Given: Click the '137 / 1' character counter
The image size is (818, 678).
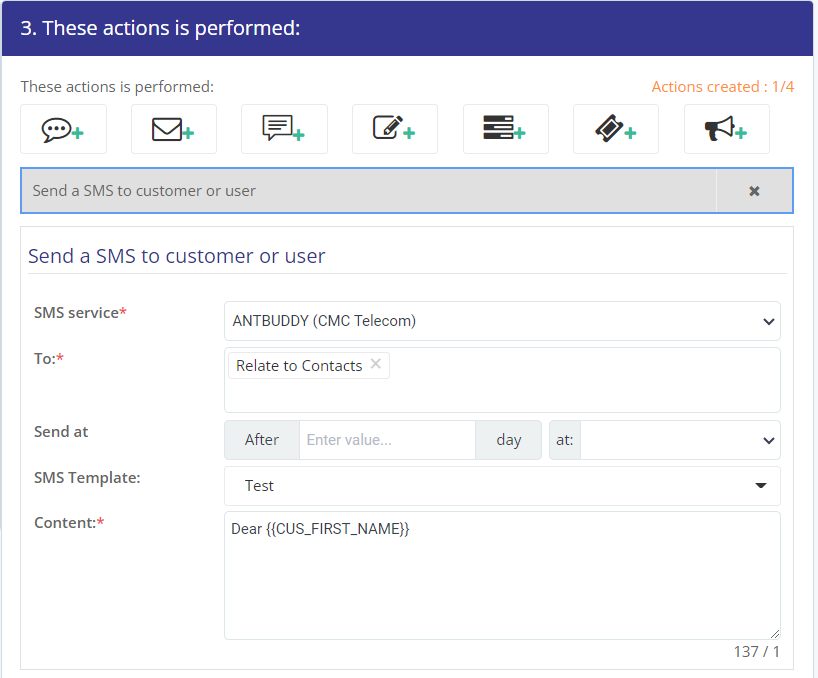Looking at the screenshot, I should (x=756, y=652).
